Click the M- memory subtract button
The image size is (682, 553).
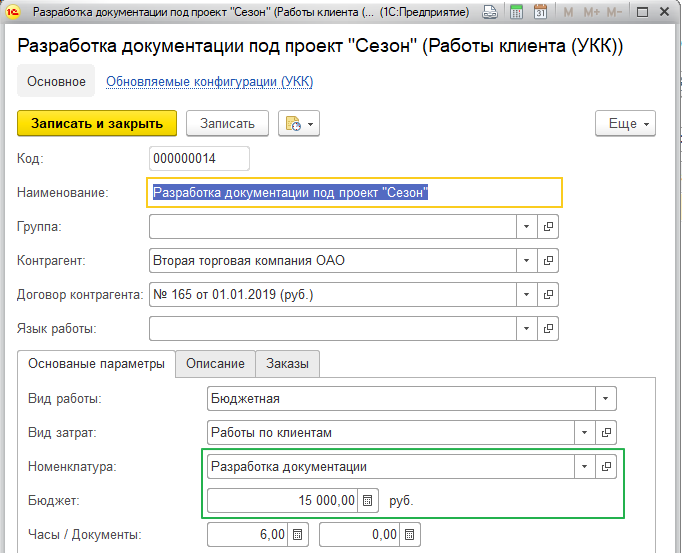pos(614,12)
